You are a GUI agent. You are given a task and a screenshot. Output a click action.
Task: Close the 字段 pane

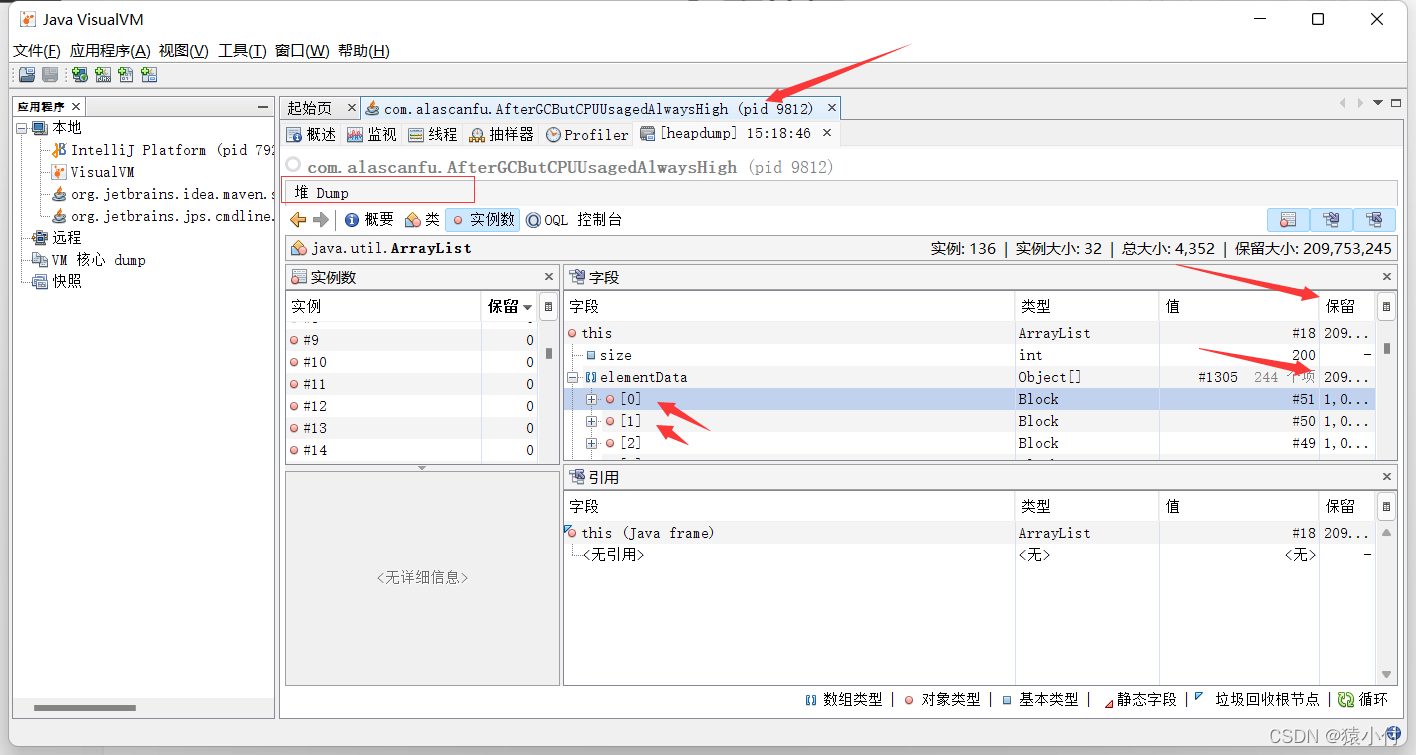pyautogui.click(x=1386, y=277)
